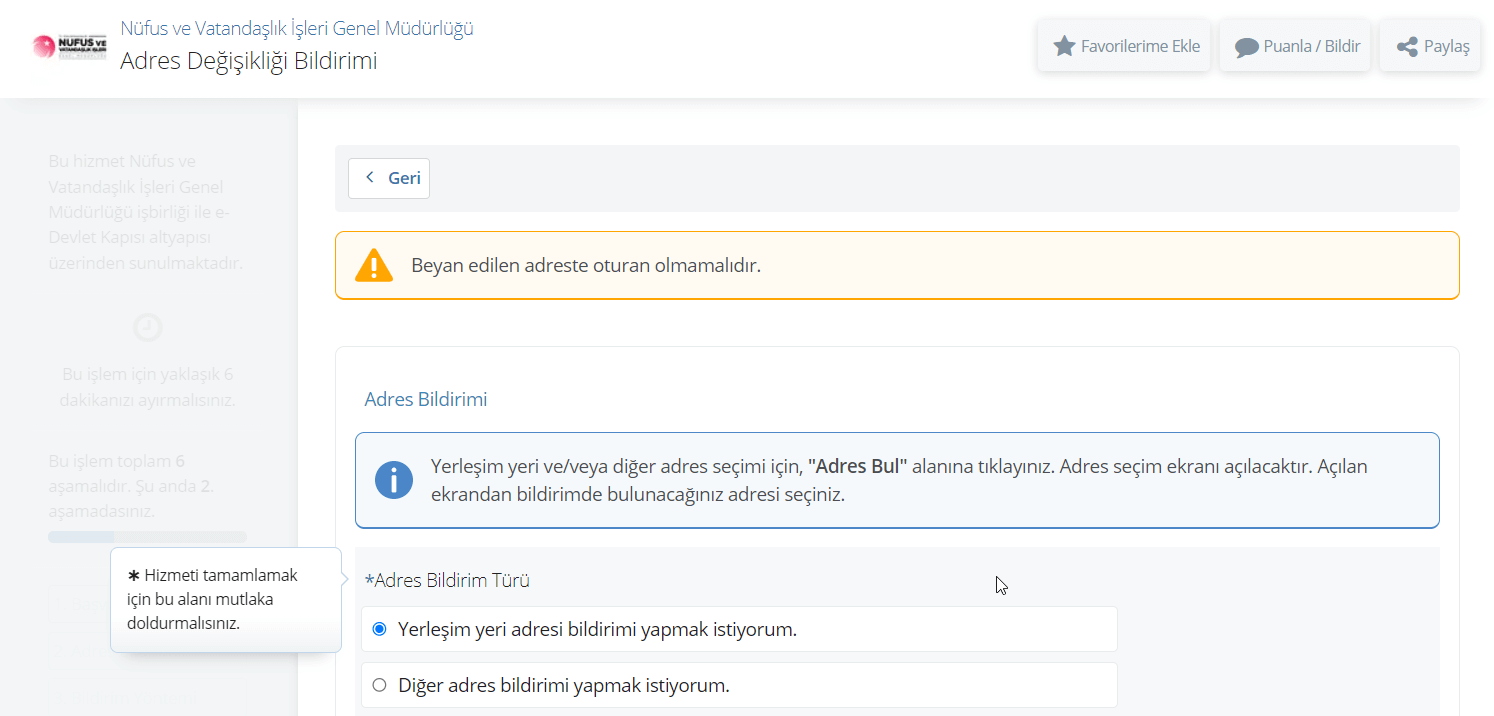
Task: Click the orange warning triangle icon
Action: [374, 266]
